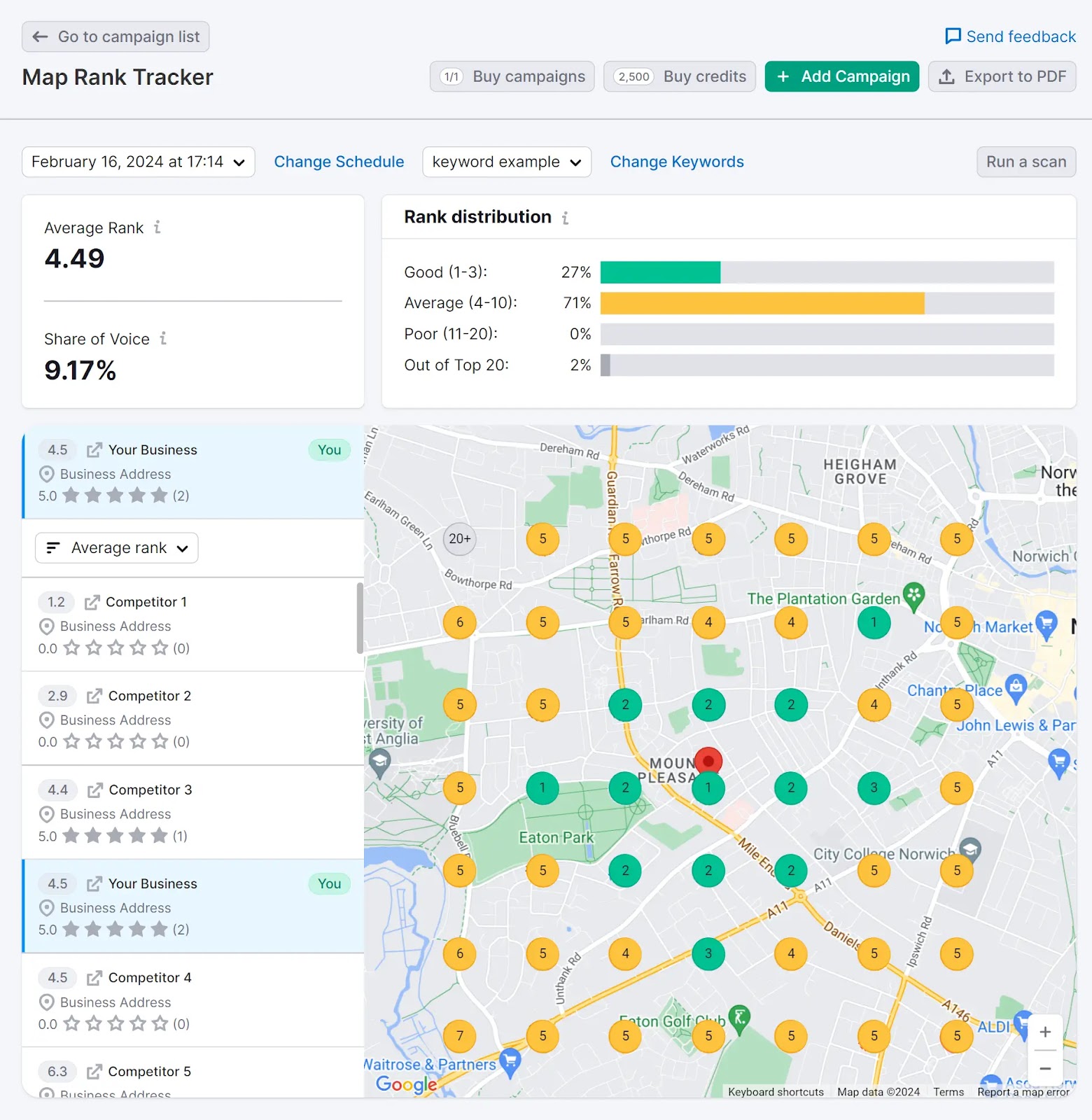Click the 20+ rank map point
The width and height of the screenshot is (1092, 1120).
pos(460,539)
